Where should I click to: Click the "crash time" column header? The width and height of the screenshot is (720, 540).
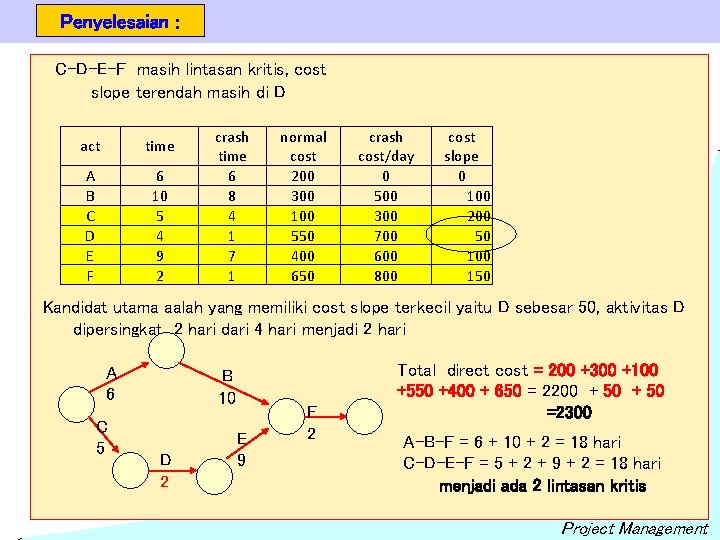click(x=232, y=146)
